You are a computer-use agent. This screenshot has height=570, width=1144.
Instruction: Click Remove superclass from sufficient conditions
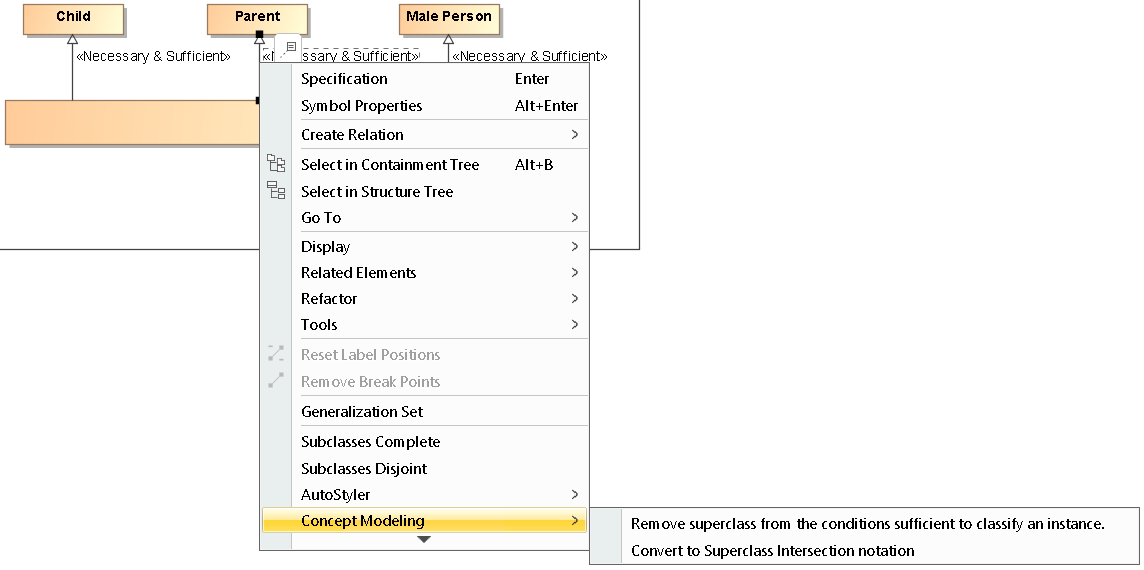click(x=867, y=524)
